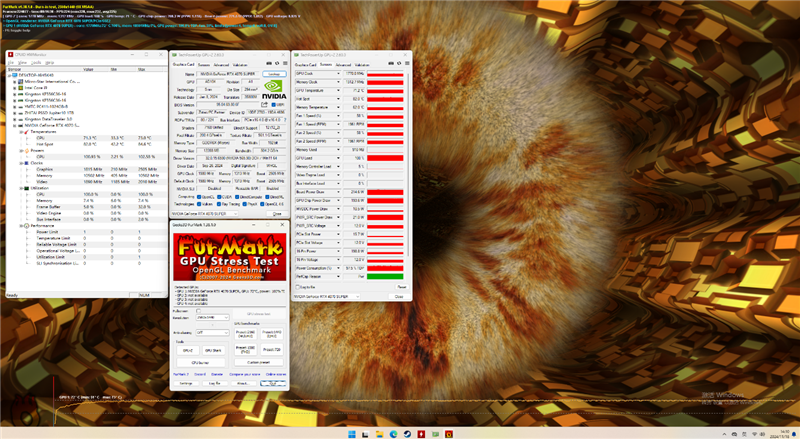
Task: Open hamburger menu in left GPU-Z window
Action: [285, 63]
